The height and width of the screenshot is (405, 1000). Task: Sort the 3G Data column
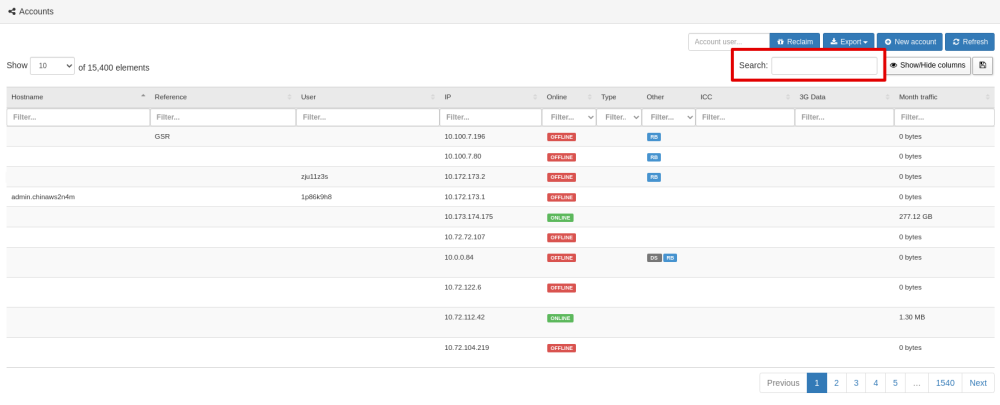888,97
